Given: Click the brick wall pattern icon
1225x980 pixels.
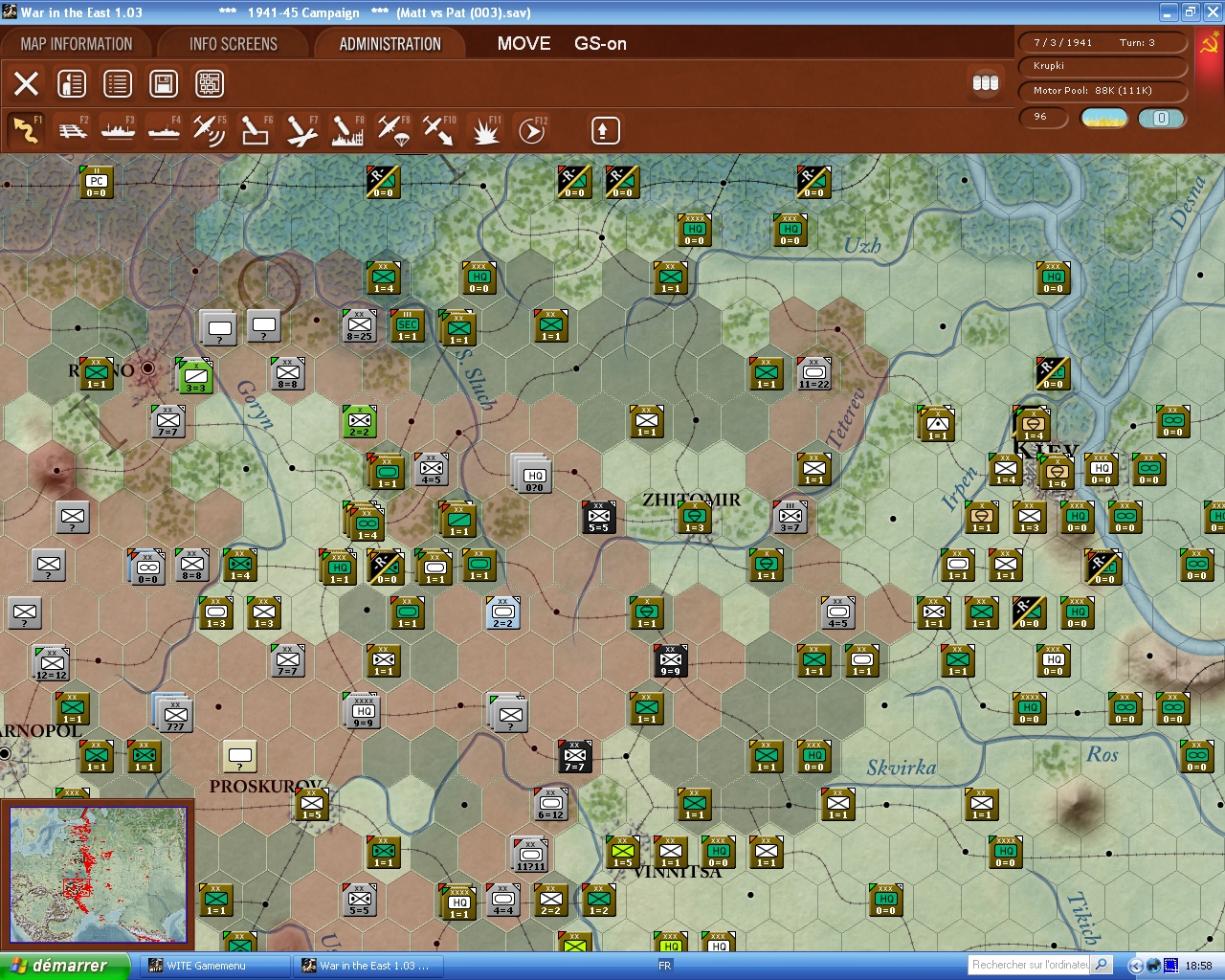Looking at the screenshot, I should [x=210, y=83].
